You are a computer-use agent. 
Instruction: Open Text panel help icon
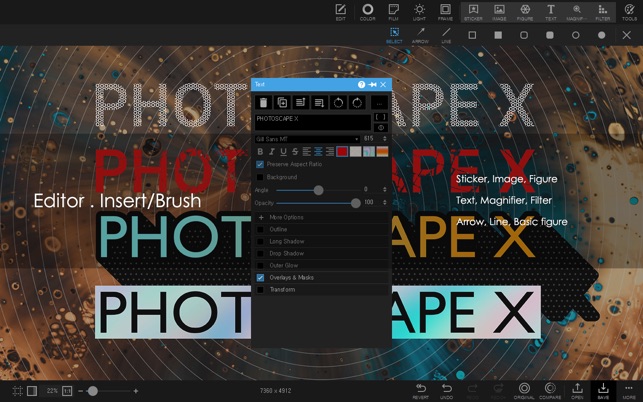pos(361,85)
